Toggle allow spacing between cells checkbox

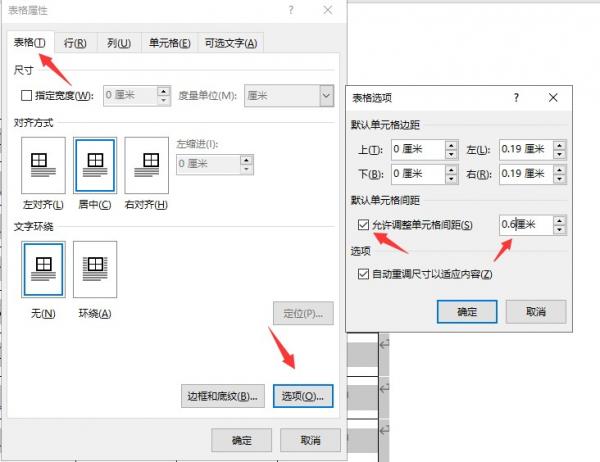[x=363, y=225]
